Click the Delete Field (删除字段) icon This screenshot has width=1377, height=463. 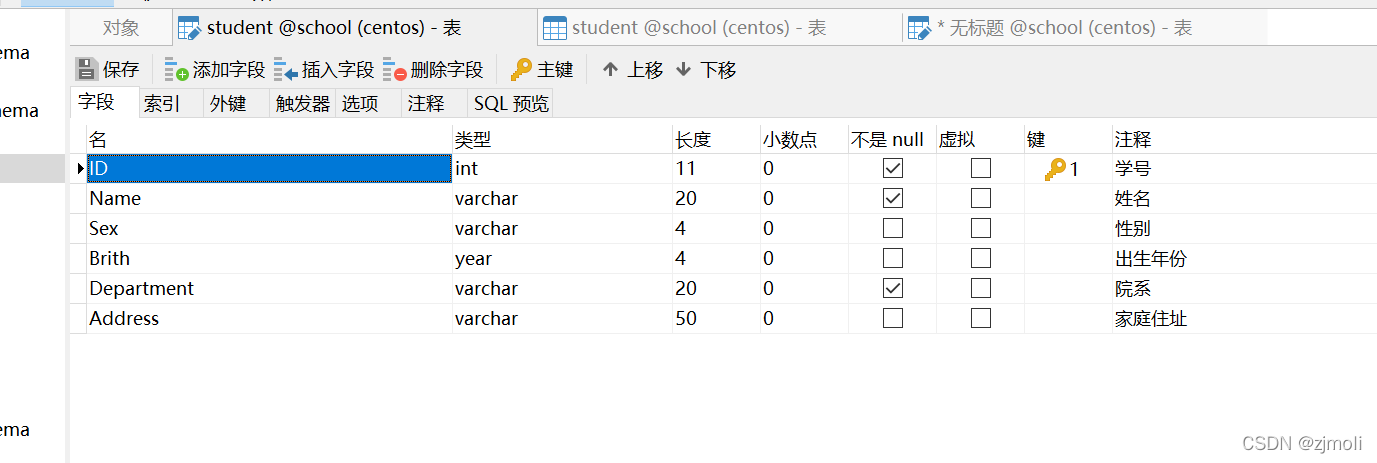point(395,70)
